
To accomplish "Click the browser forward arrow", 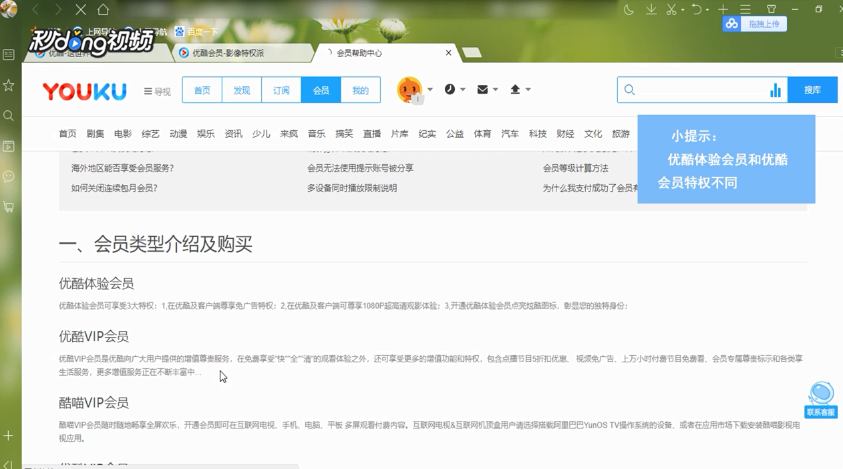I will (58, 9).
